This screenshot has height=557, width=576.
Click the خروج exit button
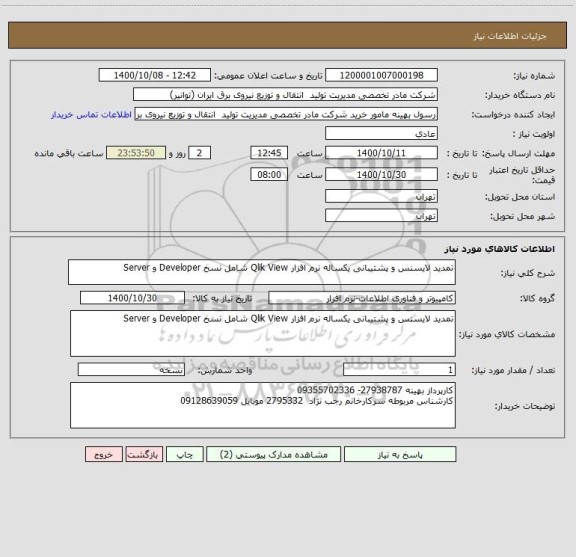click(104, 454)
